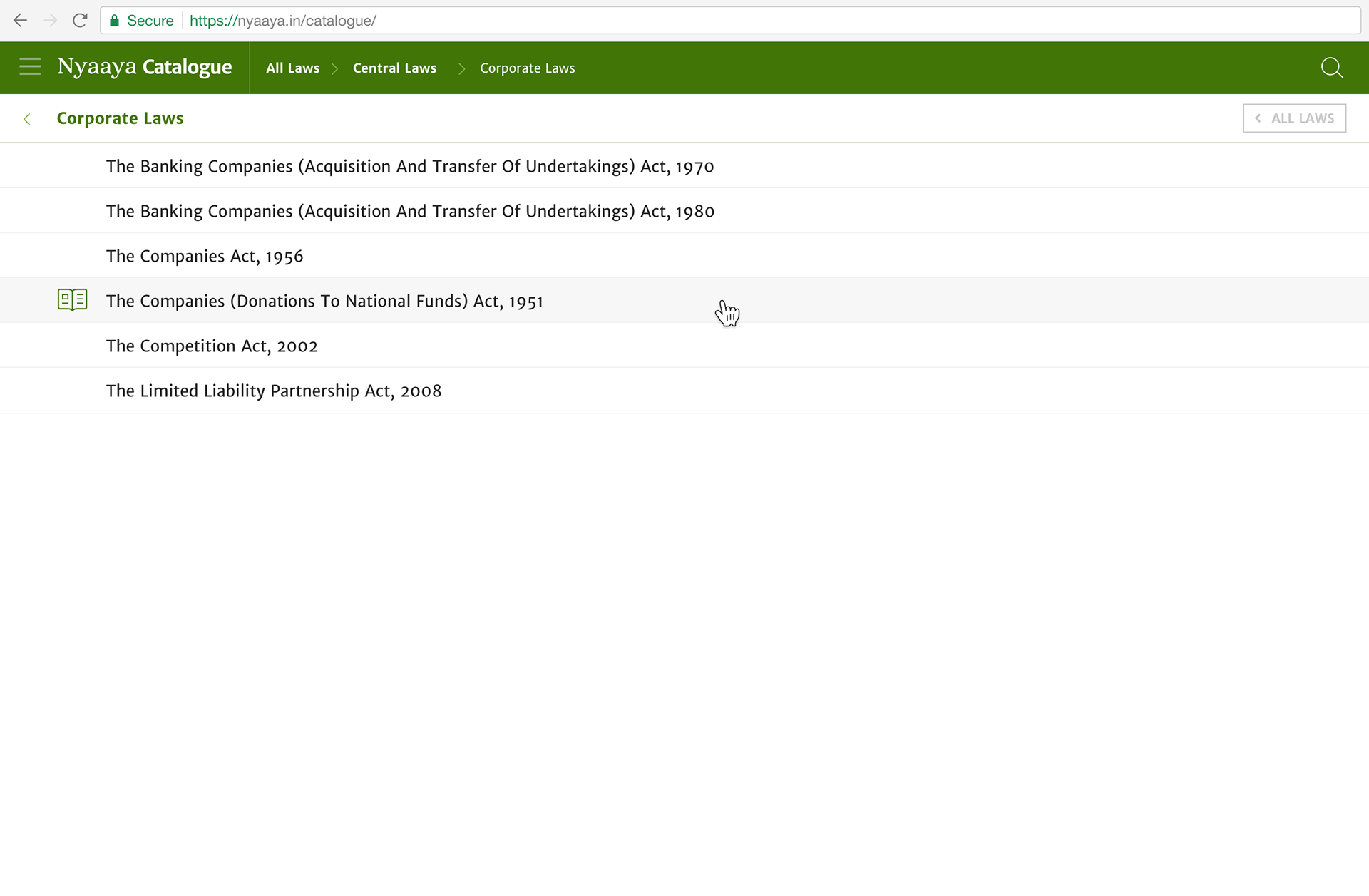This screenshot has height=896, width=1369.
Task: Click the browser back arrow
Action: pyautogui.click(x=21, y=21)
